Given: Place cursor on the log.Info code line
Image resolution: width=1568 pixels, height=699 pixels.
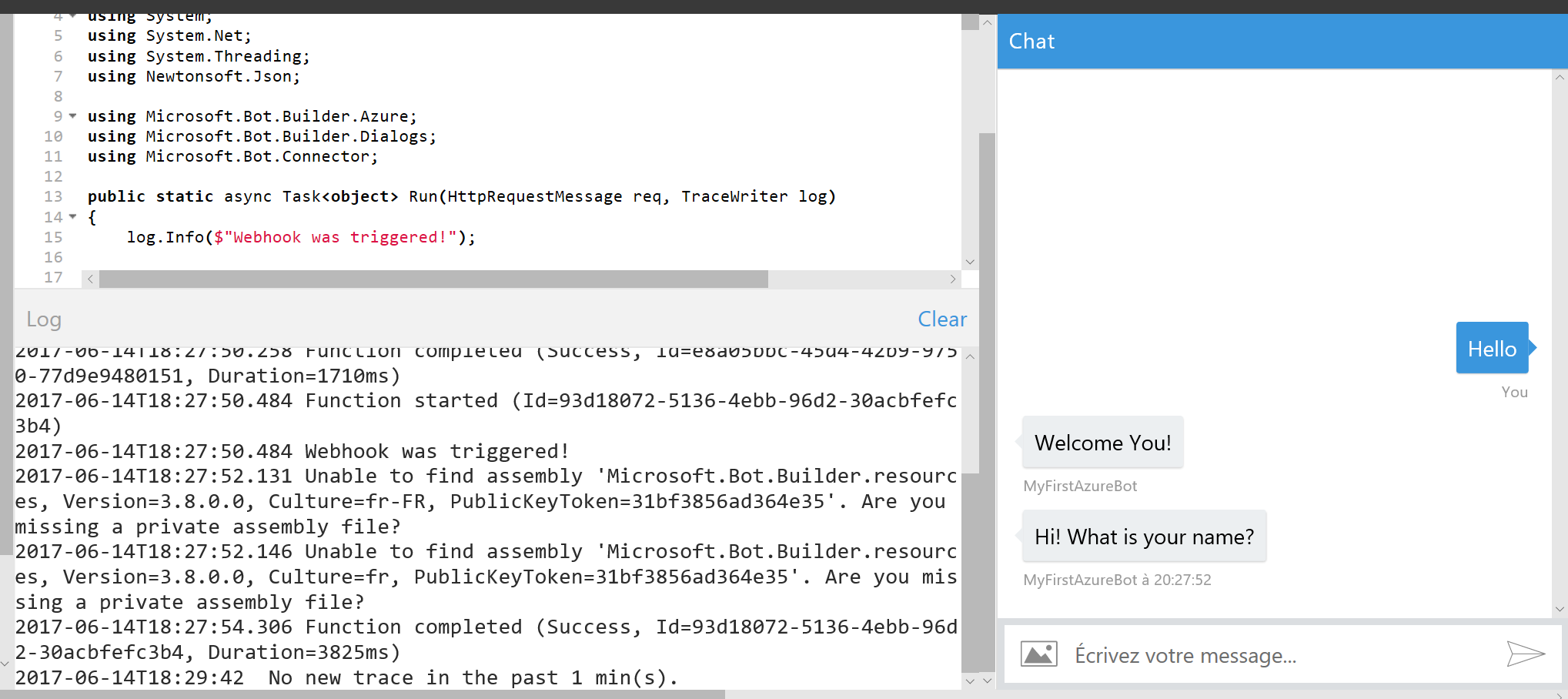Looking at the screenshot, I should (x=300, y=237).
